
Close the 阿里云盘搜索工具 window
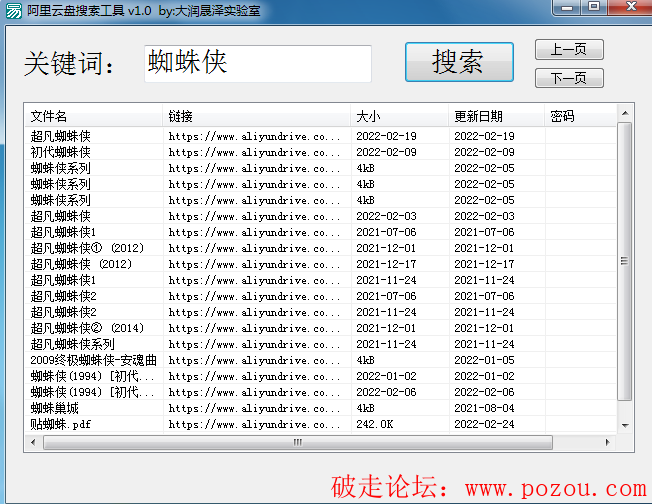coord(631,7)
